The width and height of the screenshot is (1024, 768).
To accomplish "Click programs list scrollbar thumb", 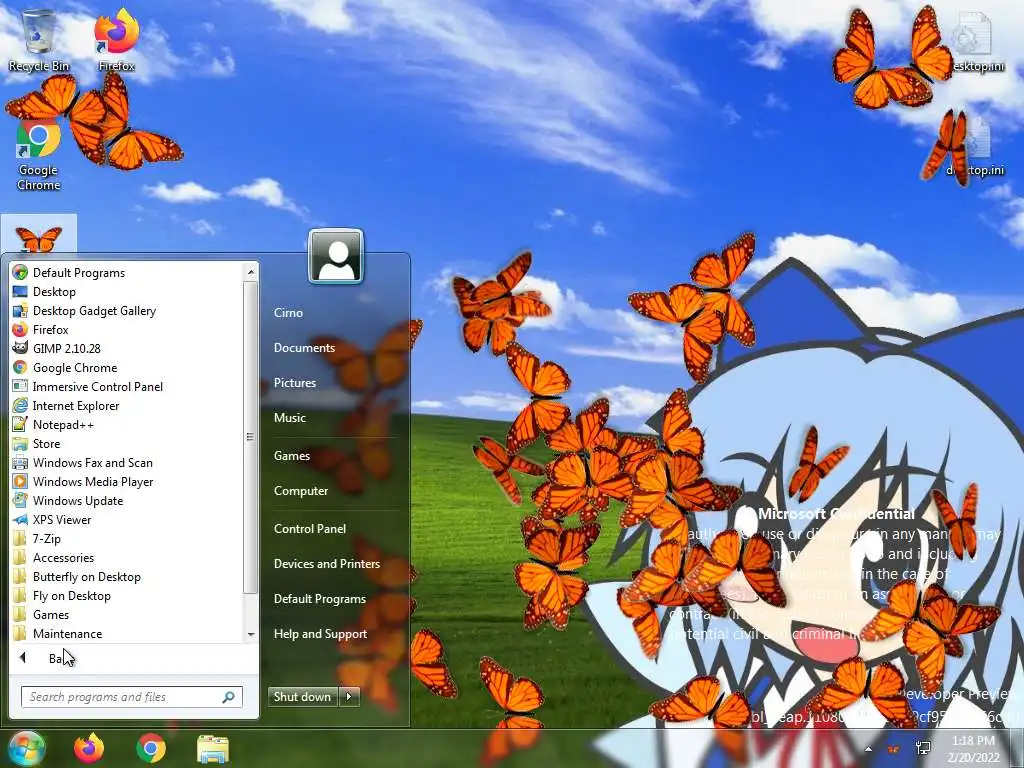I will 250,437.
